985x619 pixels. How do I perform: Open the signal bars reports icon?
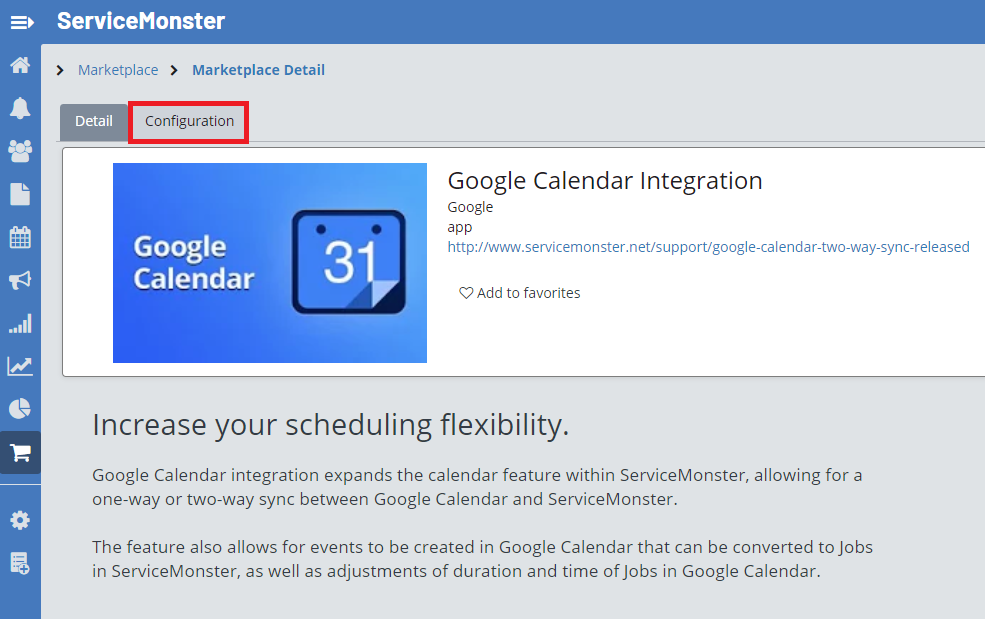(x=20, y=323)
